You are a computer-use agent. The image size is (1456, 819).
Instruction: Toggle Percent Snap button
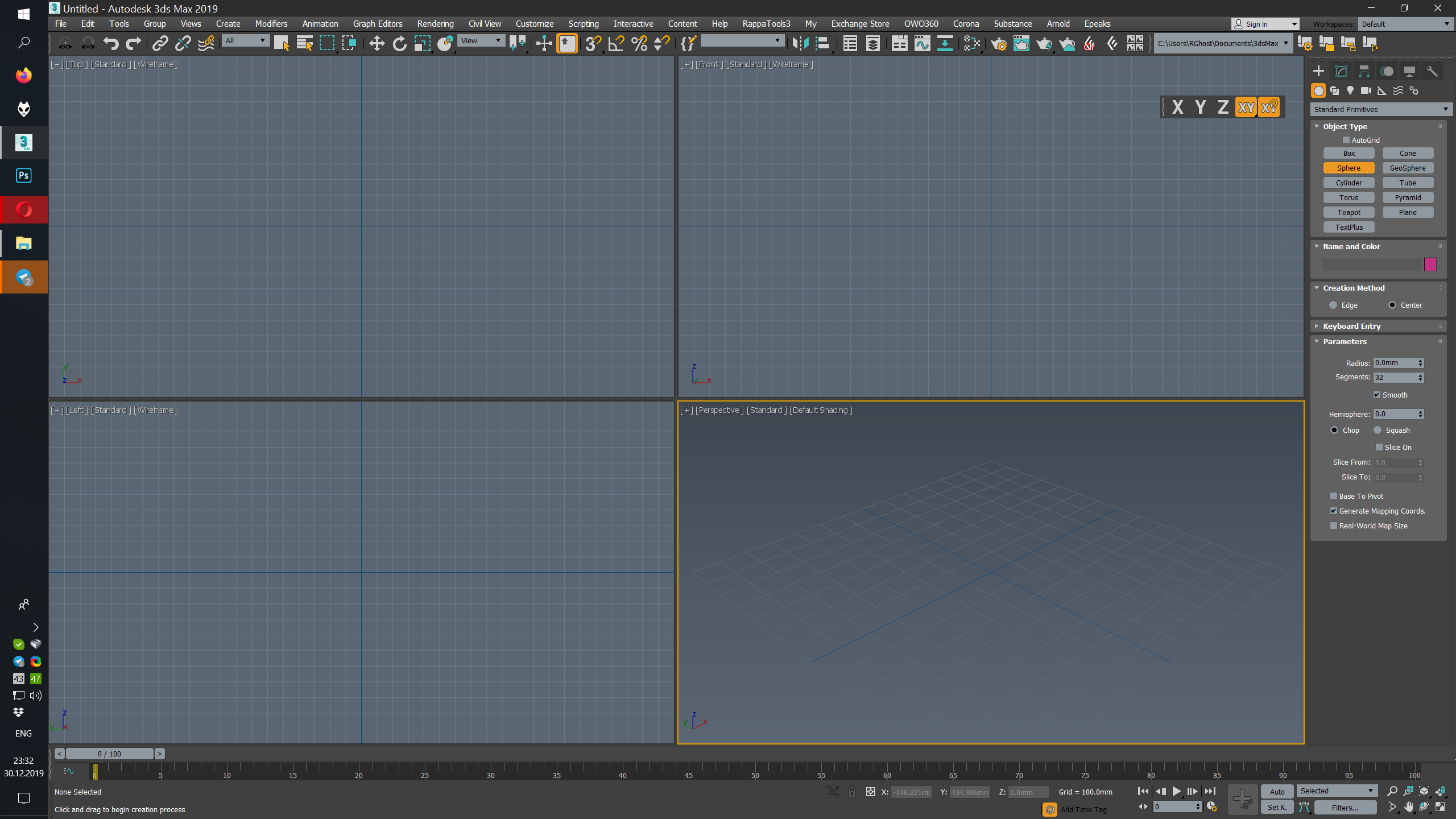(639, 43)
